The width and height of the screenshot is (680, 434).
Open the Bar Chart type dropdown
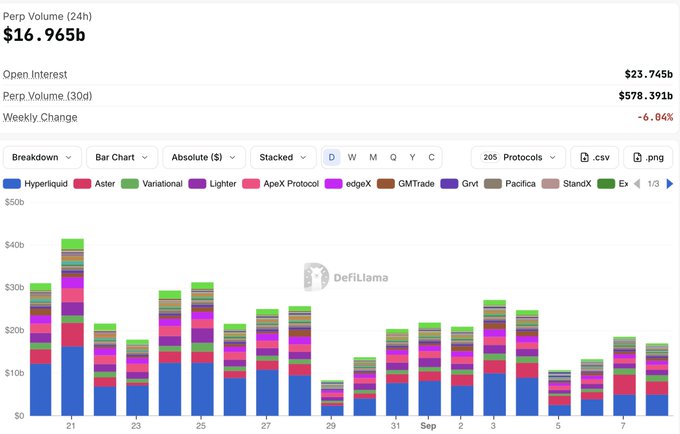[121, 157]
